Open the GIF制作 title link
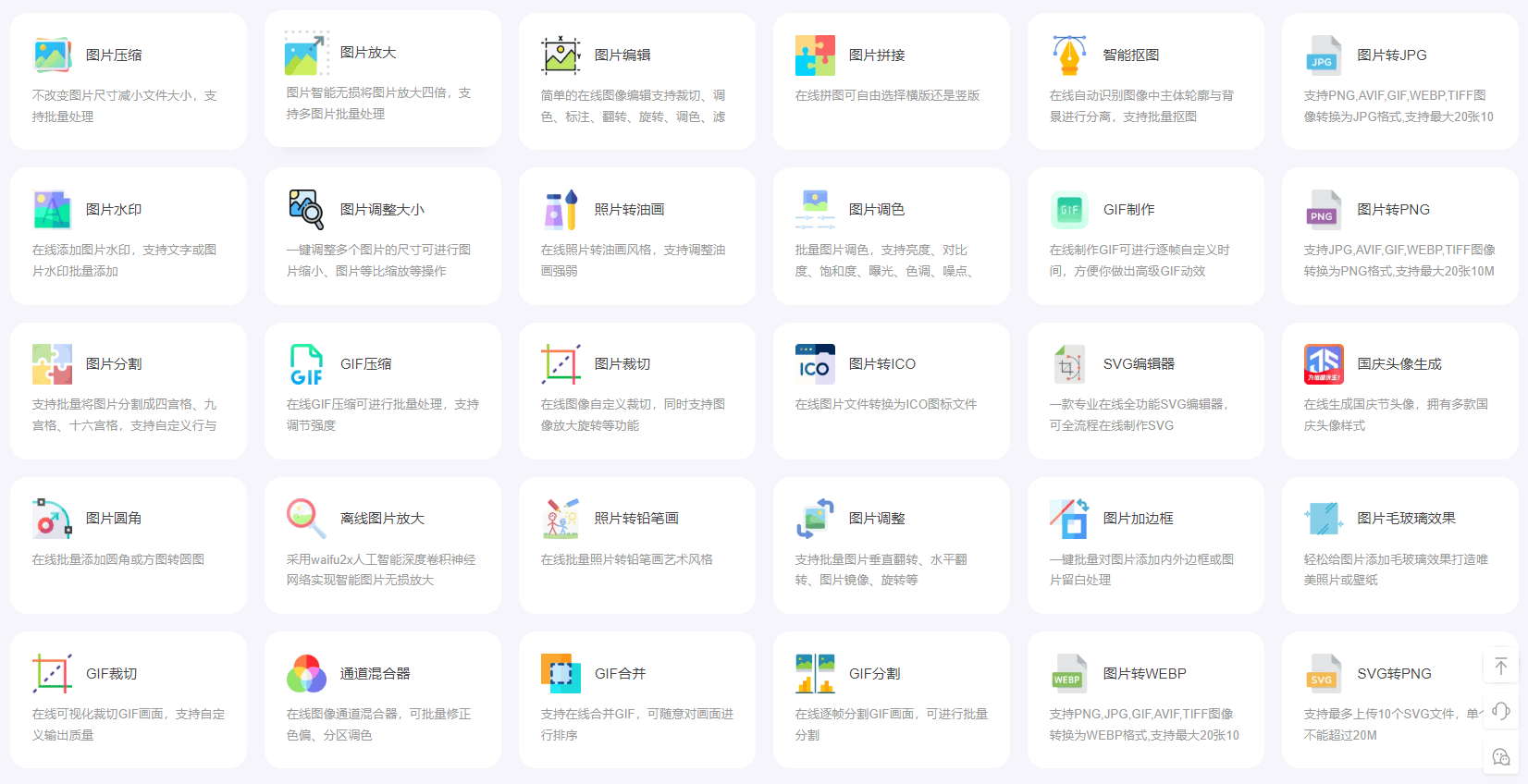The image size is (1528, 784). (1129, 210)
